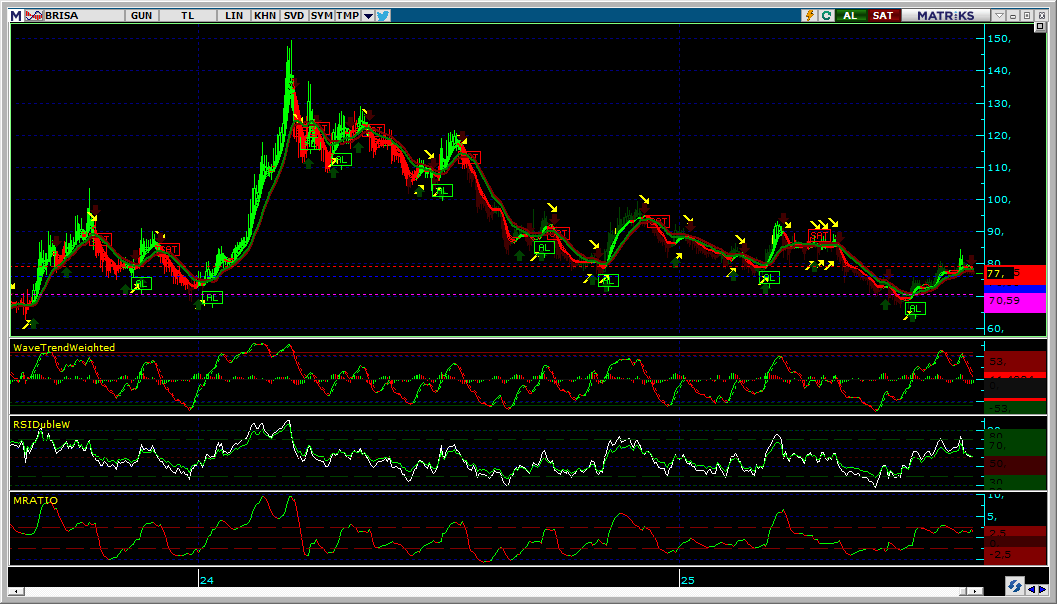The image size is (1057, 604).
Task: Click the rightmost AL signal box near 70
Action: point(915,309)
